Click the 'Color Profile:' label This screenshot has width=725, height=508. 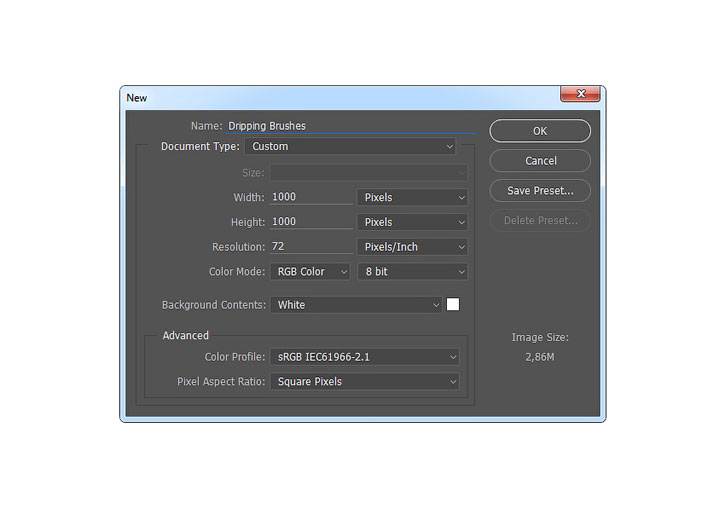pyautogui.click(x=235, y=357)
